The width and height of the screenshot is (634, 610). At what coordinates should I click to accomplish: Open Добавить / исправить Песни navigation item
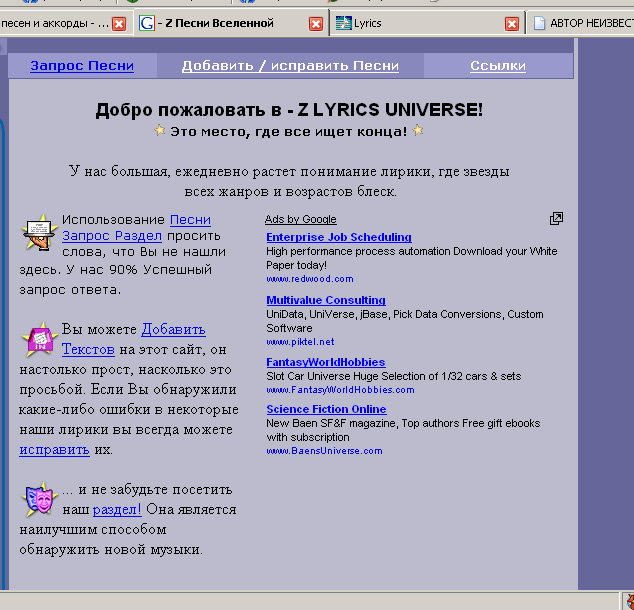click(x=290, y=66)
